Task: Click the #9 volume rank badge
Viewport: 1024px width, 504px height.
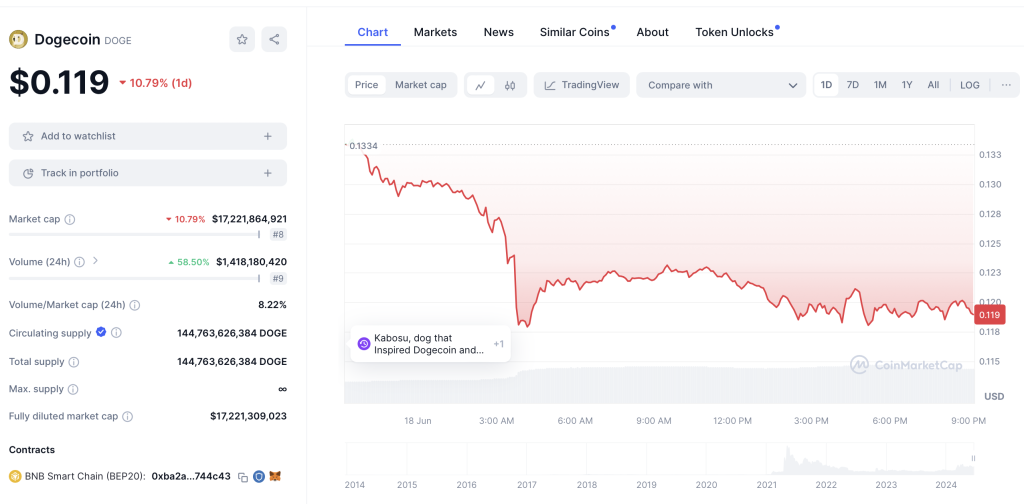Action: coord(278,279)
